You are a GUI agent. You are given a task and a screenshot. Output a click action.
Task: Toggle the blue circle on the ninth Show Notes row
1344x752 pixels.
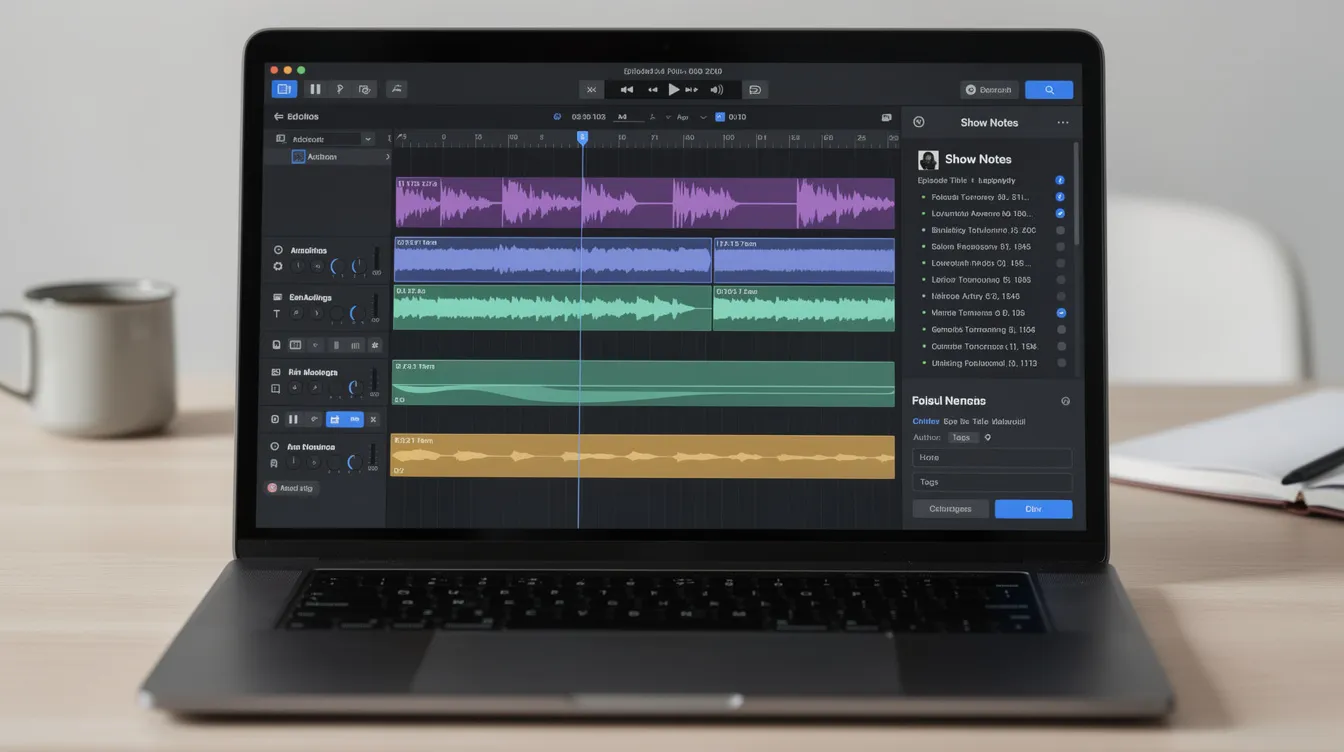(x=1061, y=313)
